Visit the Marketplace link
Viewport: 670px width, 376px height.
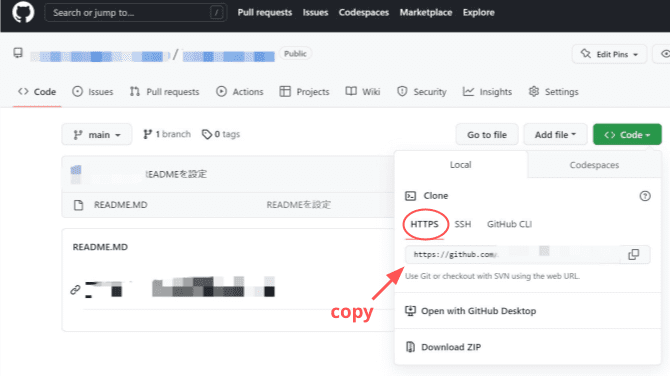tap(426, 13)
